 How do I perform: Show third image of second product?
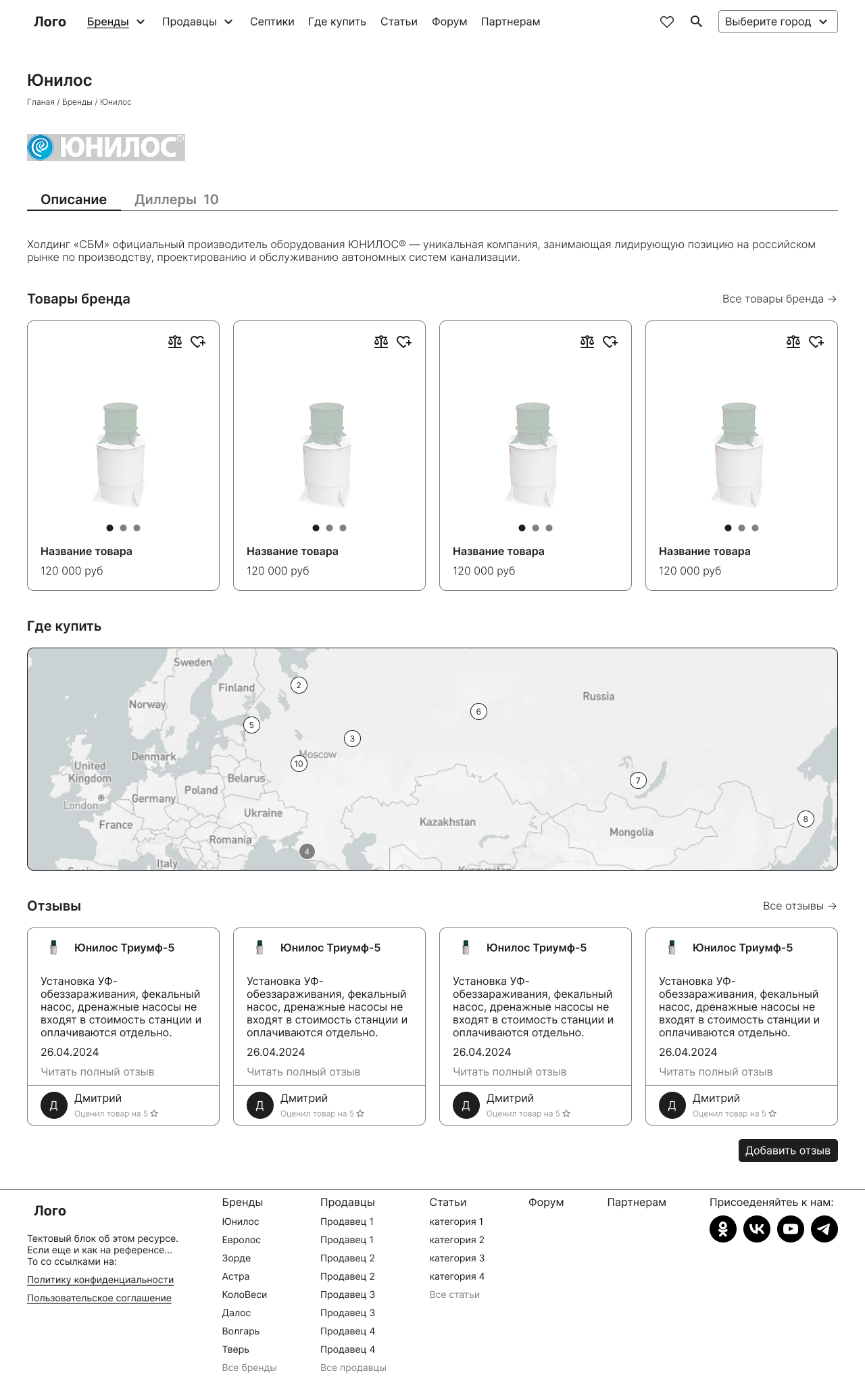[343, 528]
